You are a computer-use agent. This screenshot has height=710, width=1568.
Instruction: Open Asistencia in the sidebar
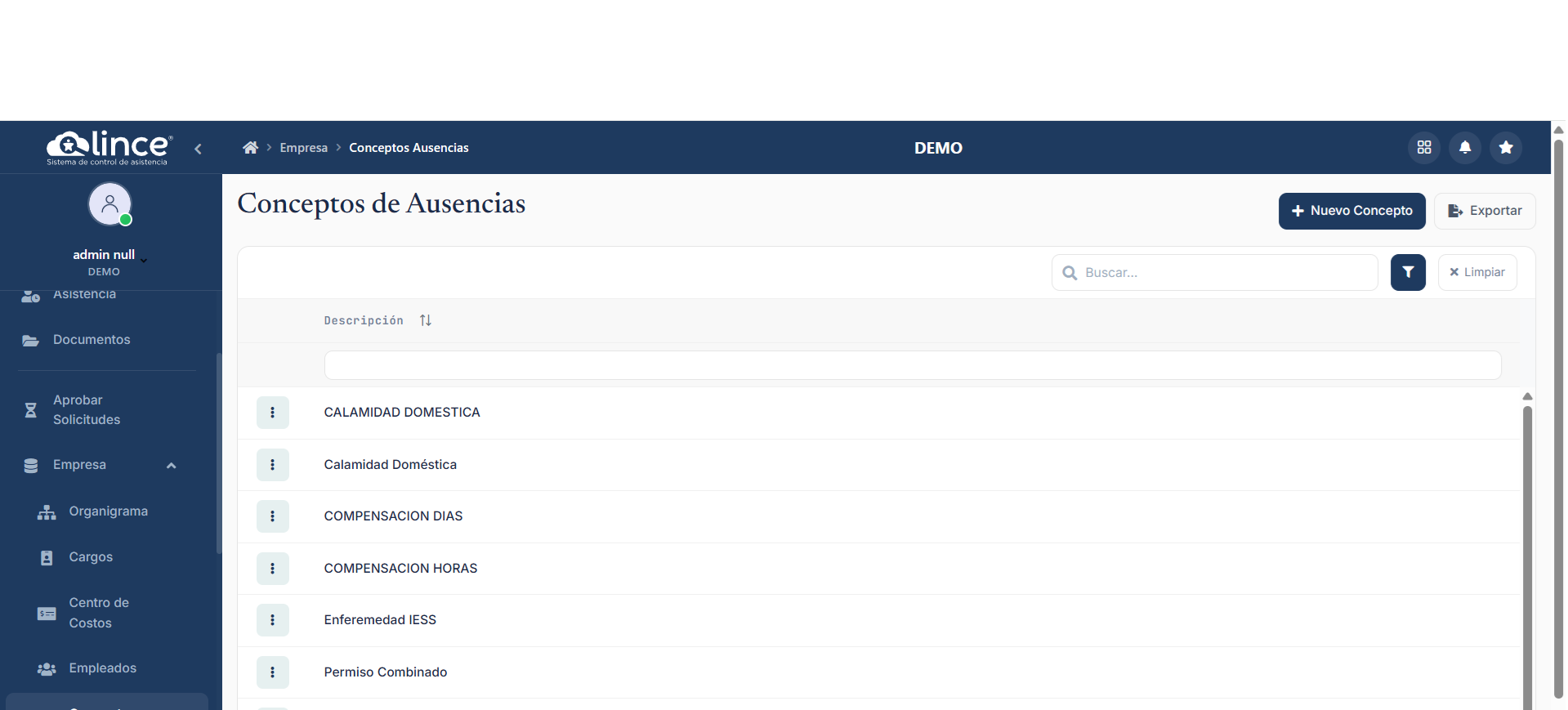click(84, 294)
